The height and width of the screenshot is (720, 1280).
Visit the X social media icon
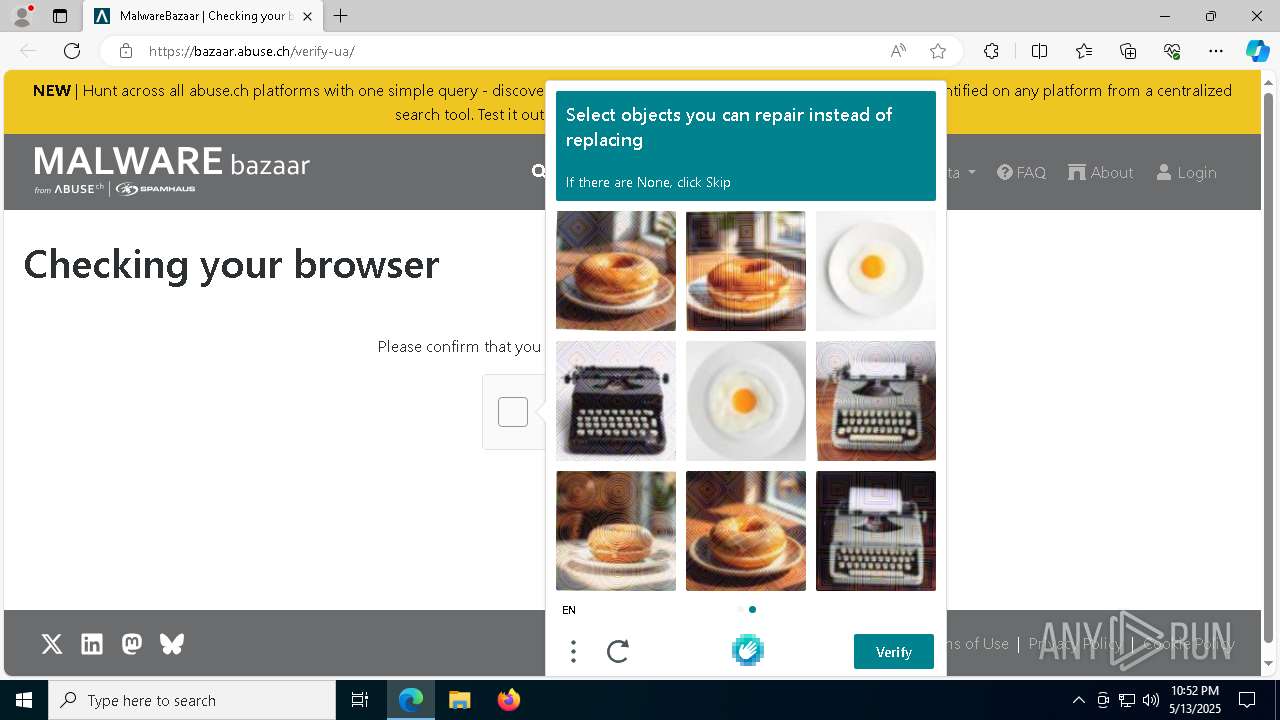pyautogui.click(x=52, y=644)
